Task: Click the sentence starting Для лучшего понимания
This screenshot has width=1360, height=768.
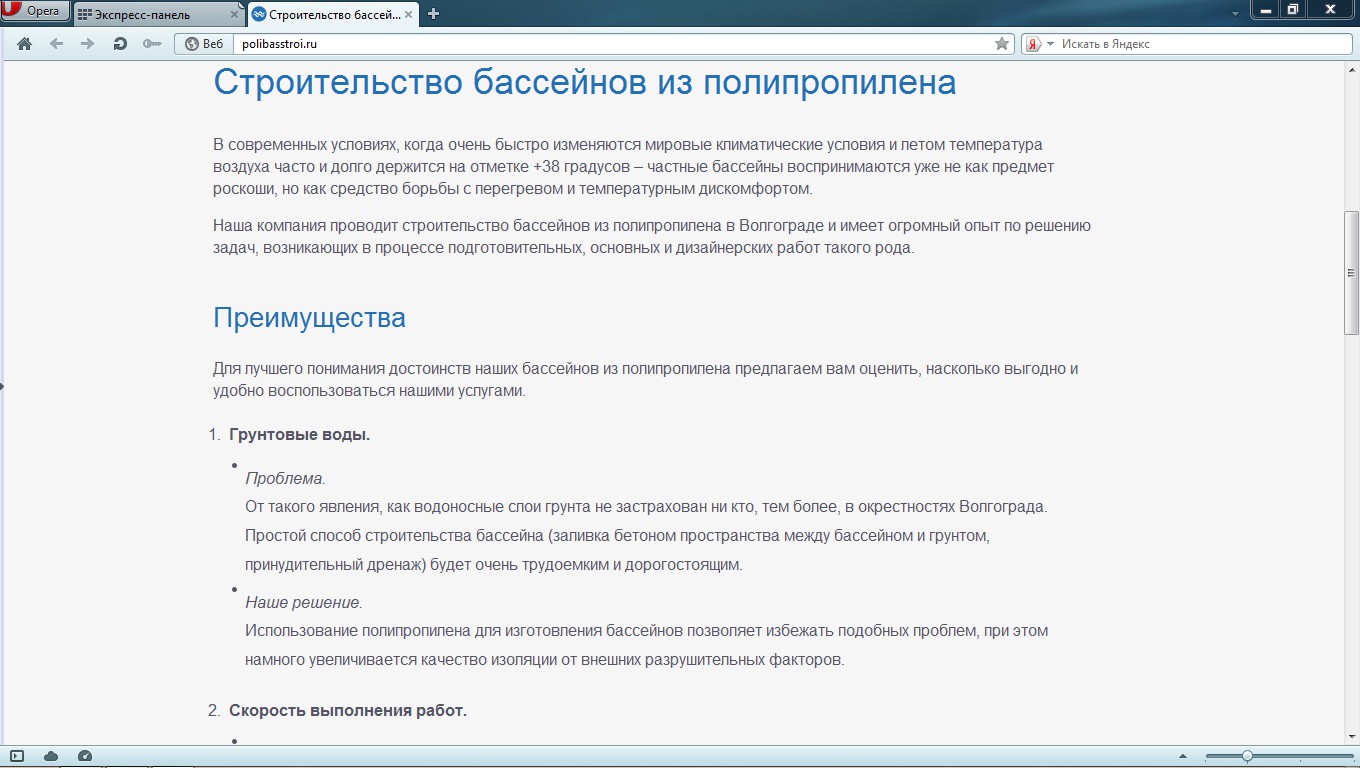Action: (x=646, y=369)
